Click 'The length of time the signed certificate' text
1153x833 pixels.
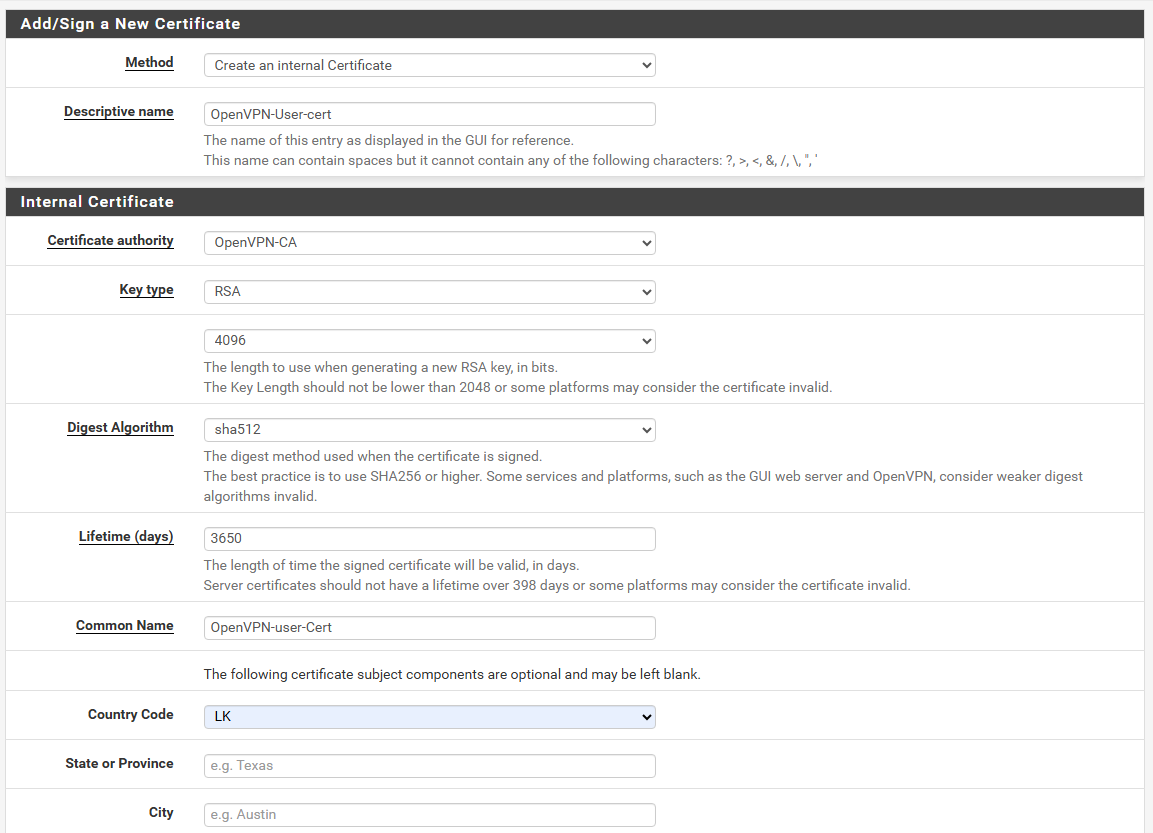pos(391,565)
